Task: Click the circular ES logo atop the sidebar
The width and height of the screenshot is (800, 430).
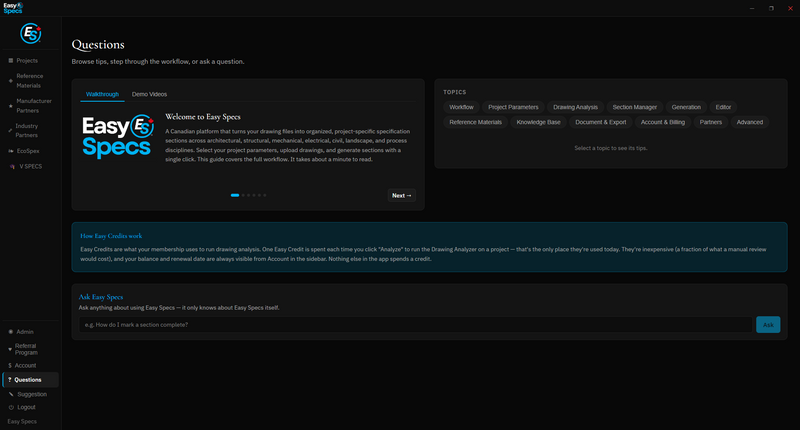Action: pos(31,34)
